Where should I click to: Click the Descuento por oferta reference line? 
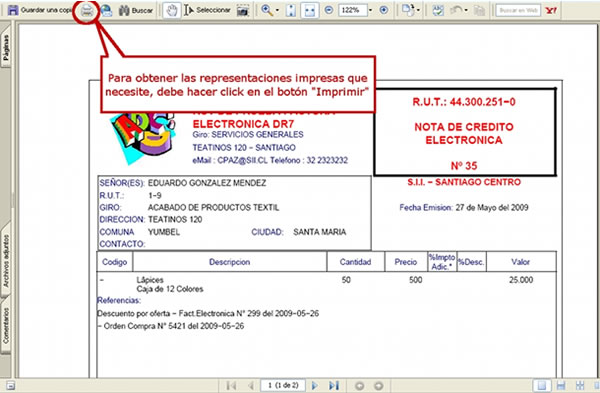208,313
